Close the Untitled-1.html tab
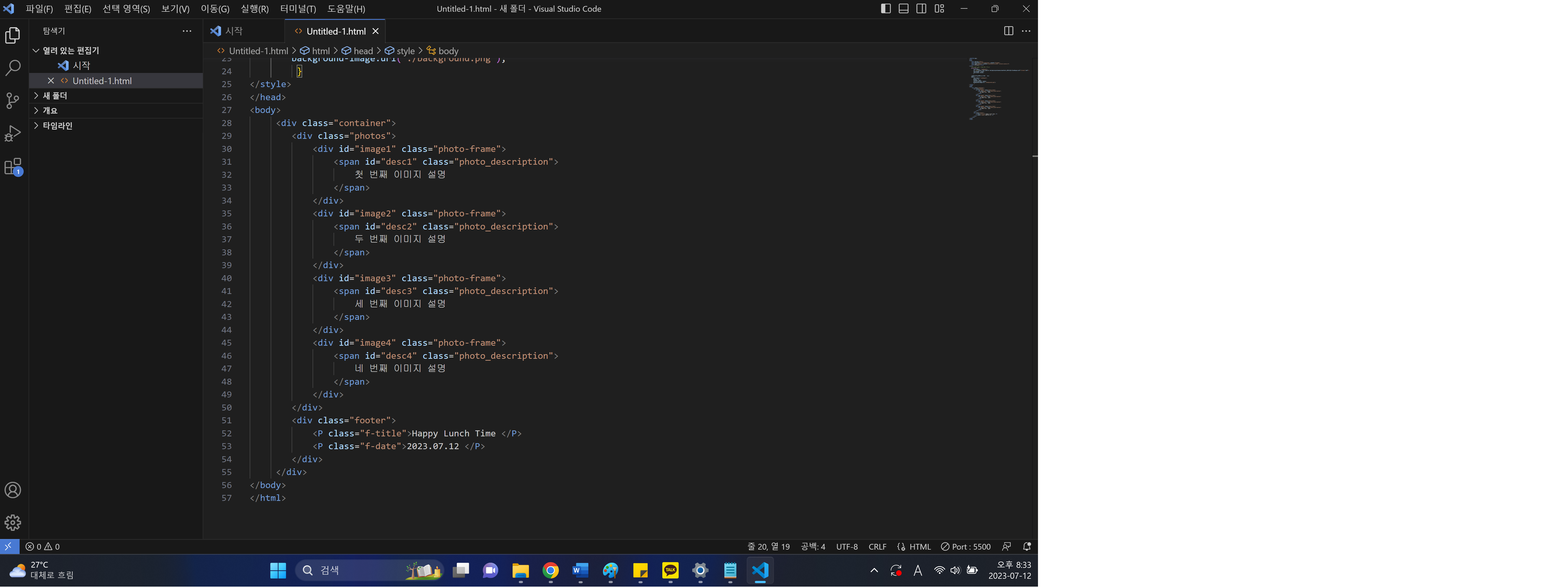 [x=376, y=31]
